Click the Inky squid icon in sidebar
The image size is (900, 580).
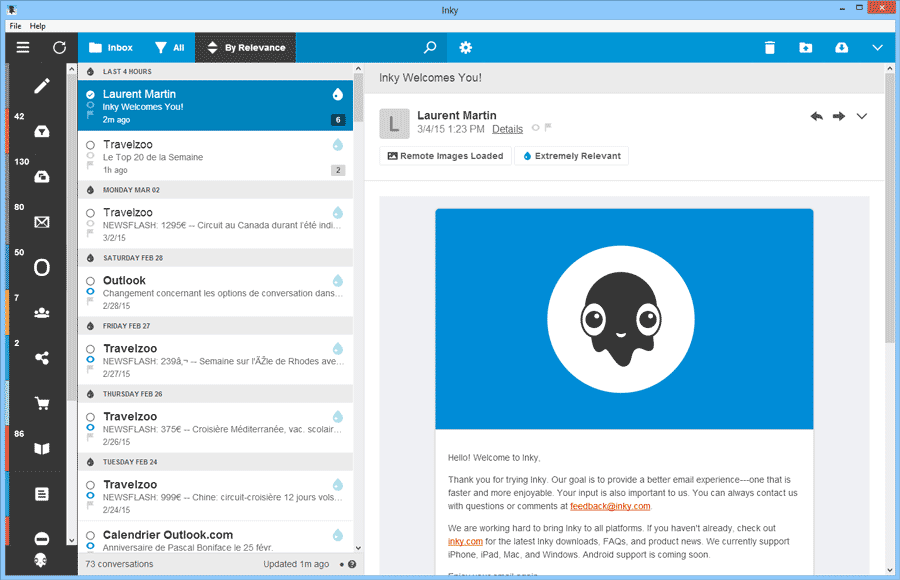coord(40,560)
